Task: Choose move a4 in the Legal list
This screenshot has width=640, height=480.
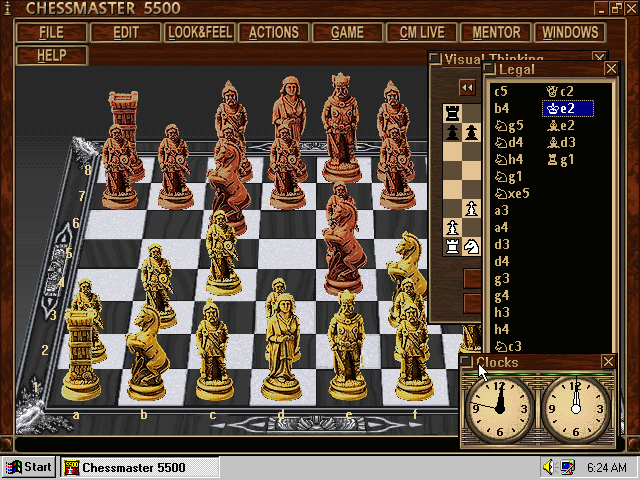Action: [x=502, y=228]
